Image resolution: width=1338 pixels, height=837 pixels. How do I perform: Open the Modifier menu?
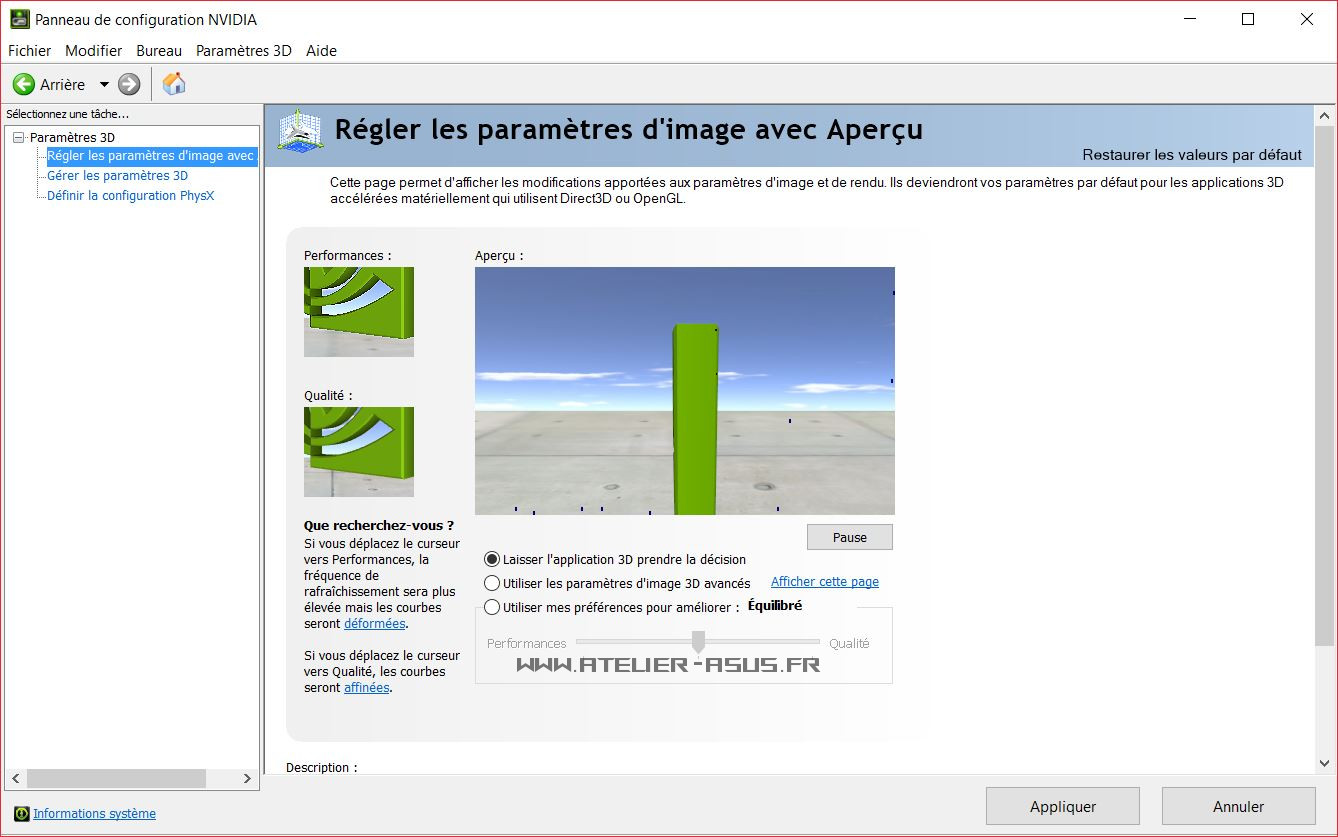[94, 50]
